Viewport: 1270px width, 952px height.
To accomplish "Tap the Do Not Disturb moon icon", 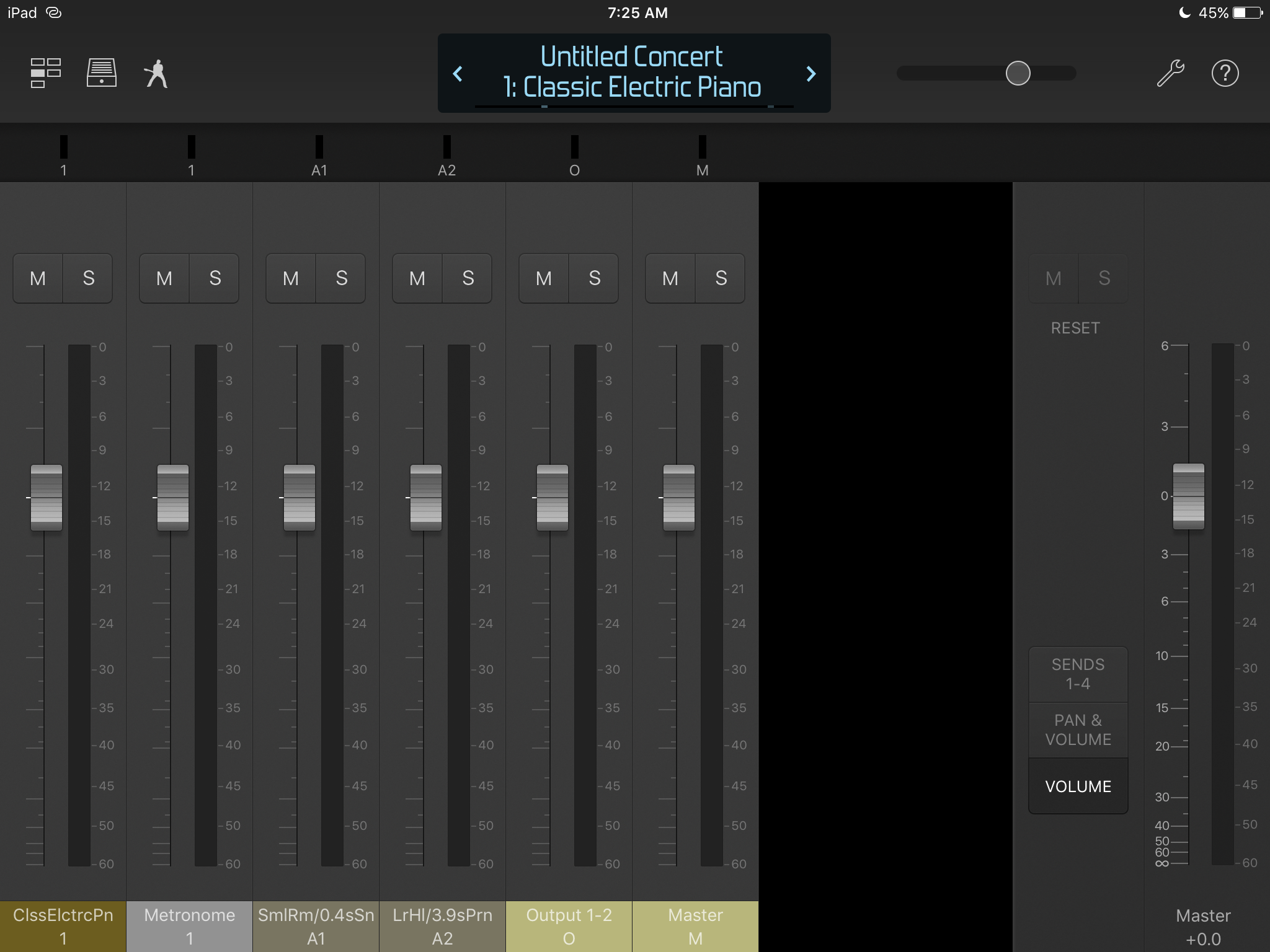I will coord(1184,13).
